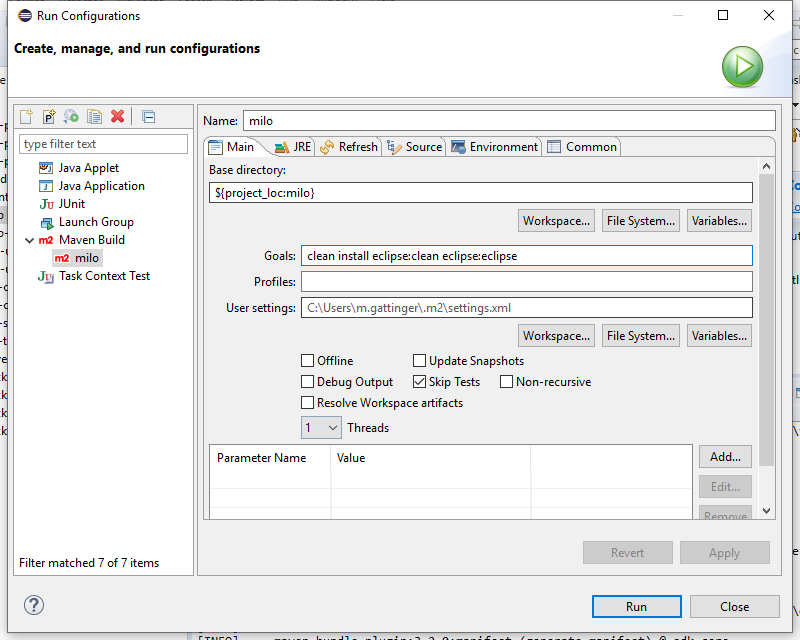The width and height of the screenshot is (800, 640).
Task: Select the Java Application configuration type
Action: [x=101, y=186]
